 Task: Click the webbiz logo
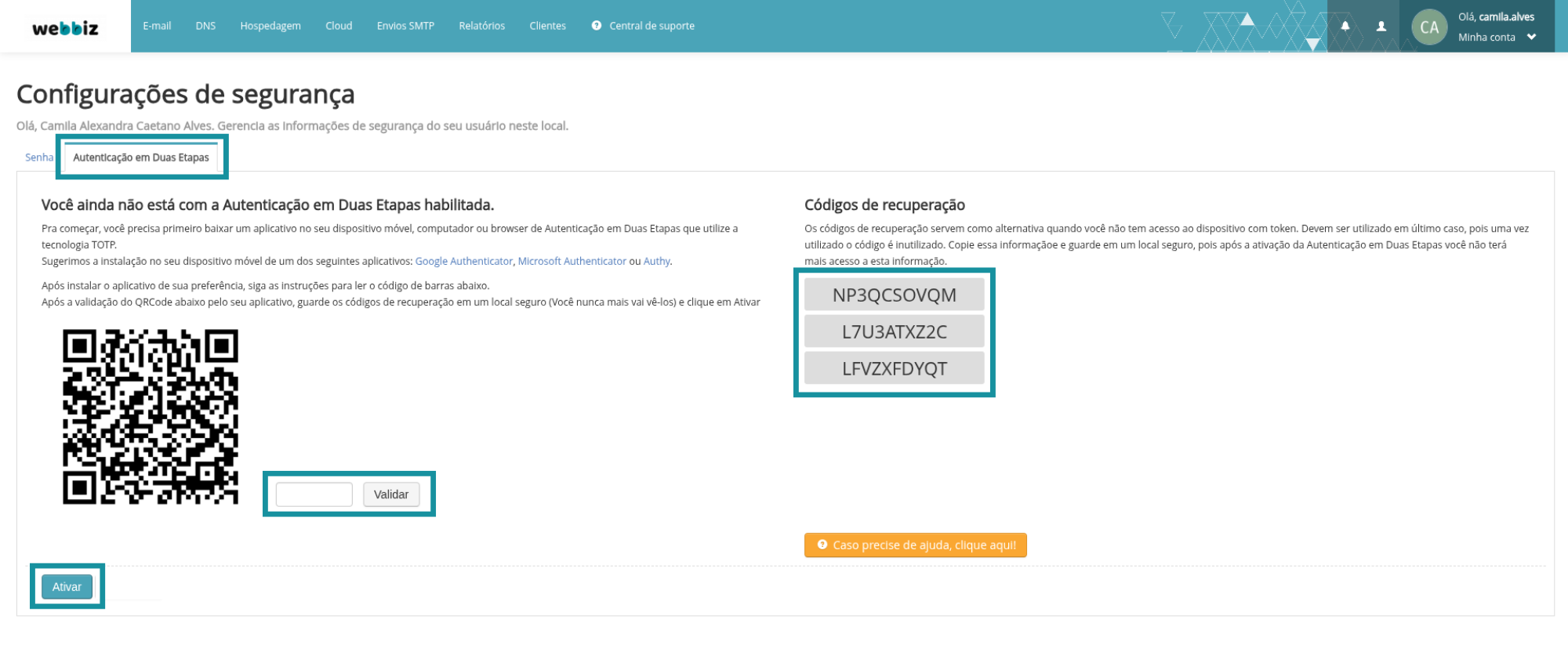[x=65, y=28]
